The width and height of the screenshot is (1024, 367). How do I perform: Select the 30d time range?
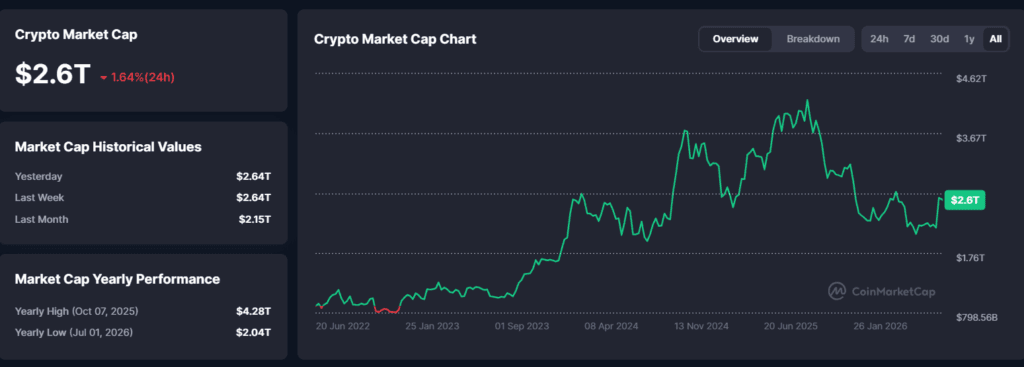[939, 39]
